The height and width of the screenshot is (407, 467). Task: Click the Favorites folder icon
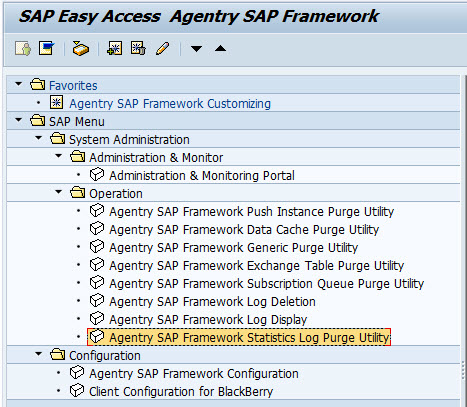(37, 84)
